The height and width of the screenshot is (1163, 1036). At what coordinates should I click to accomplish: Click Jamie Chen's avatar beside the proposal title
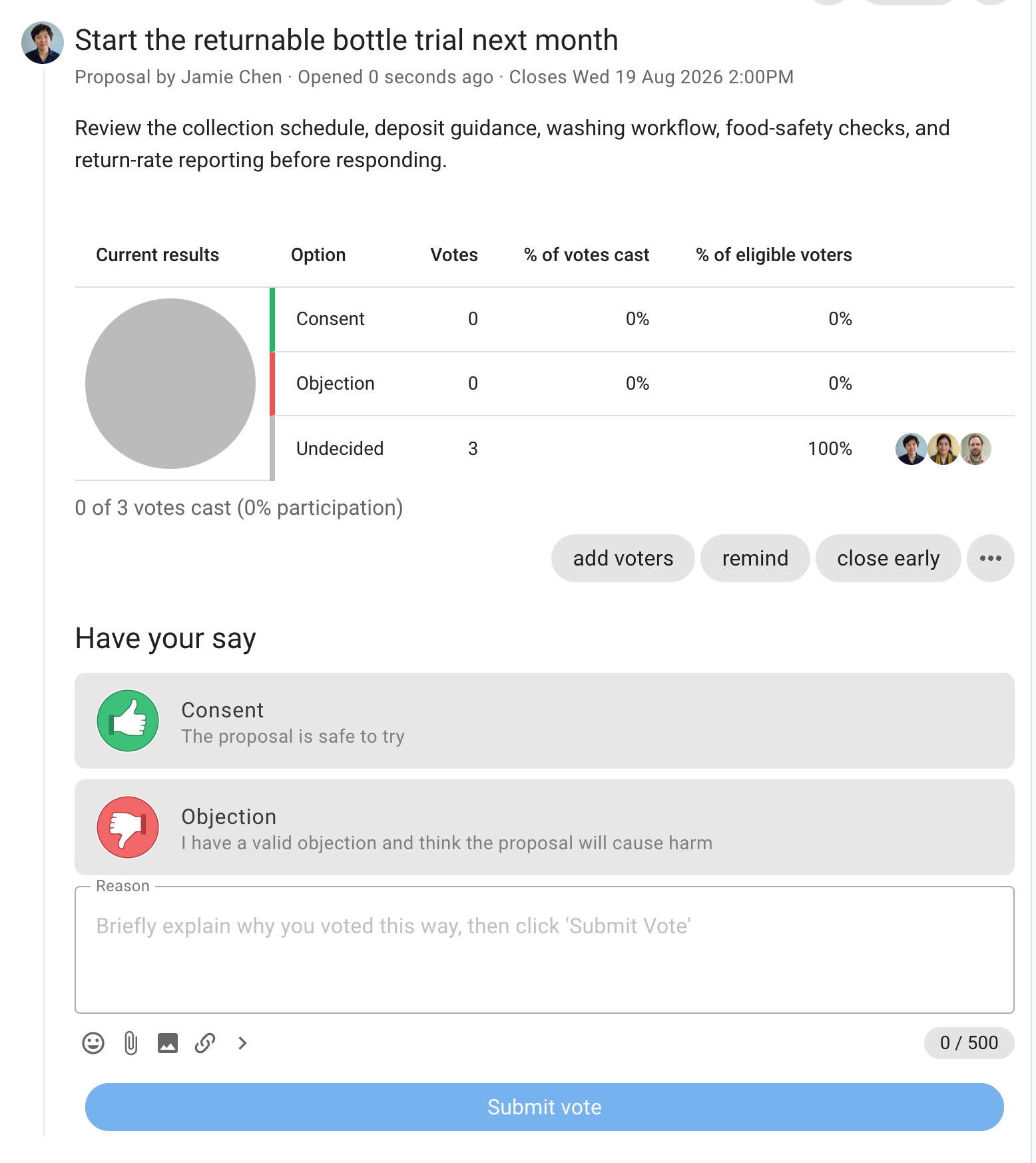tap(43, 43)
